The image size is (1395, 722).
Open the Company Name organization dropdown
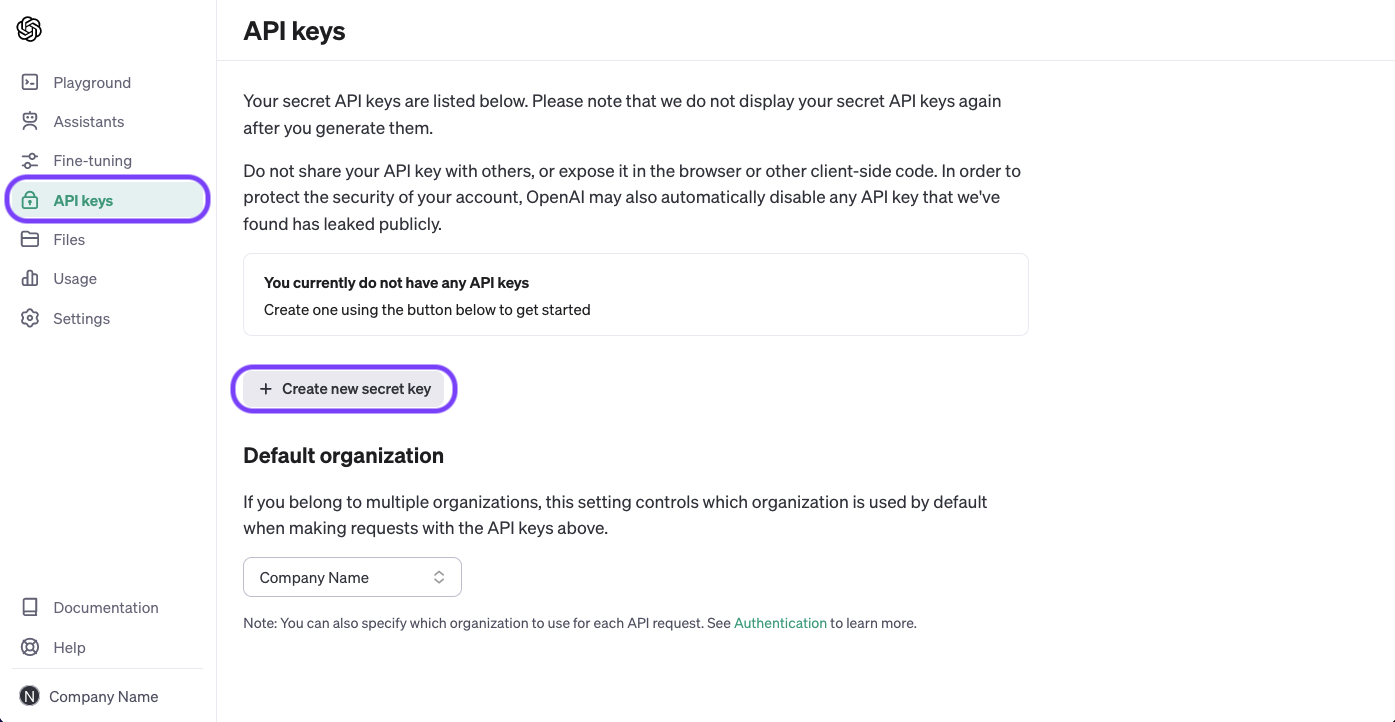tap(352, 577)
